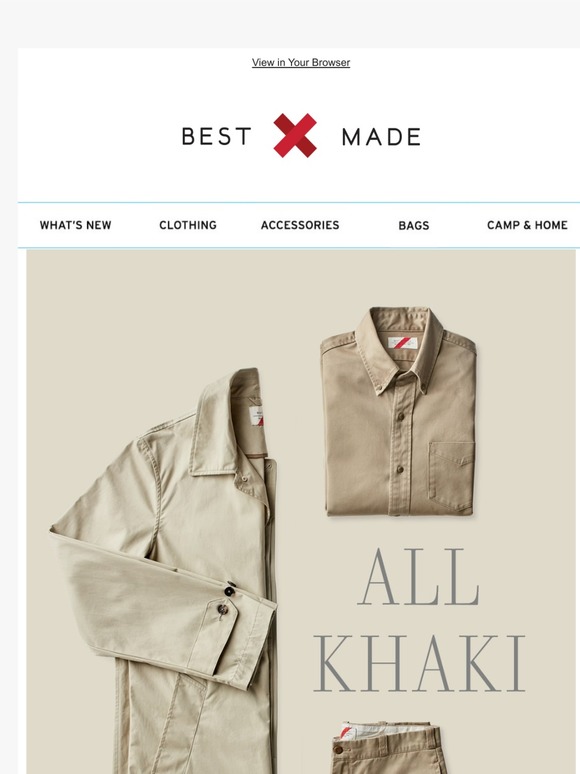Viewport: 580px width, 774px height.
Task: Click the red-striped label inside the shirt collar
Action: [402, 343]
